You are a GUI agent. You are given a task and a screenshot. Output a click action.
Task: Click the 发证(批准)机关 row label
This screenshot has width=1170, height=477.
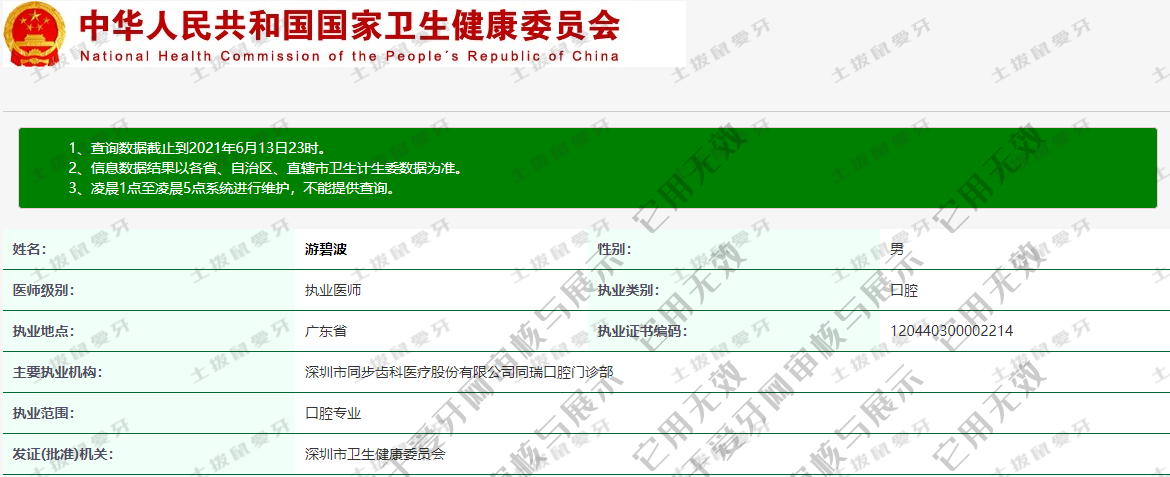[x=60, y=454]
